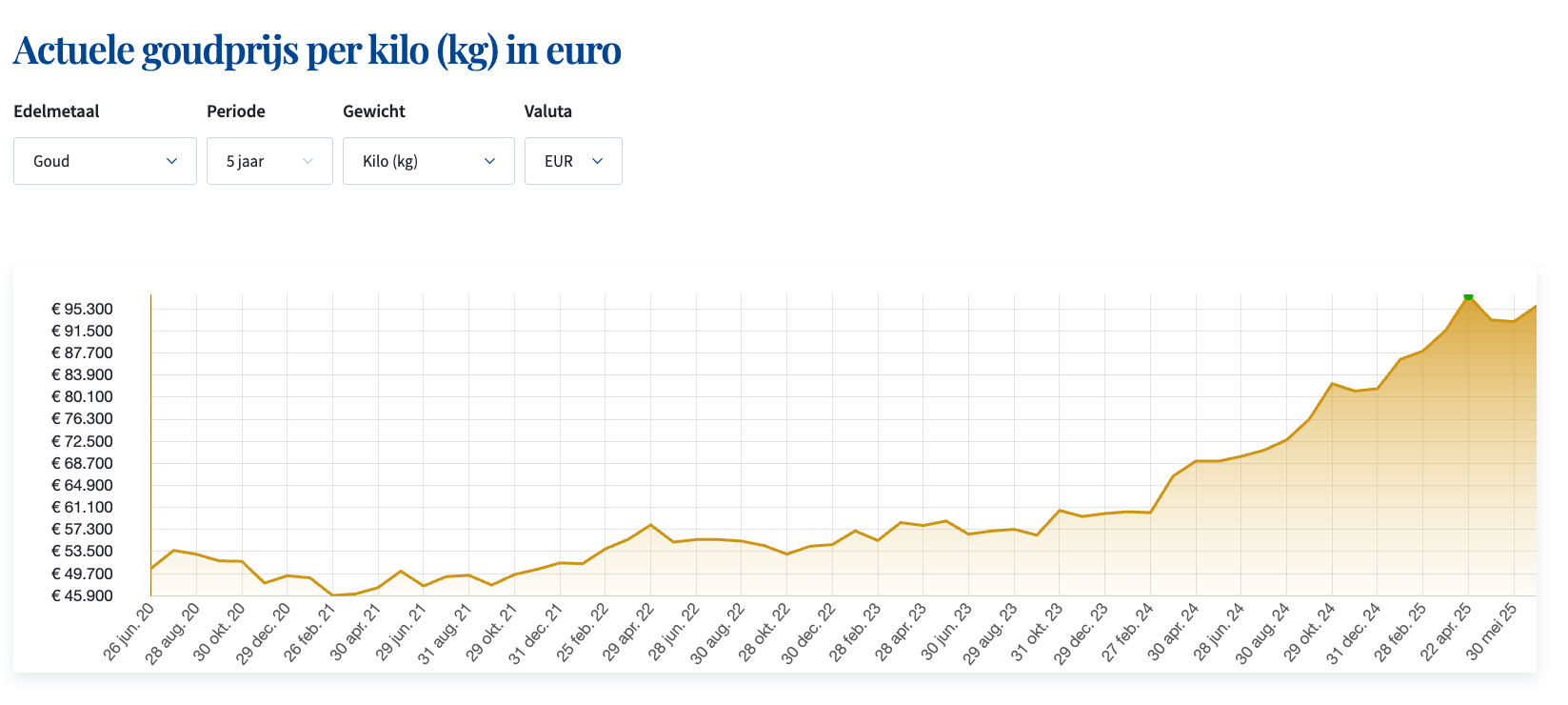Open the Gewicht dropdown showing Kilo (kg)

tap(427, 161)
